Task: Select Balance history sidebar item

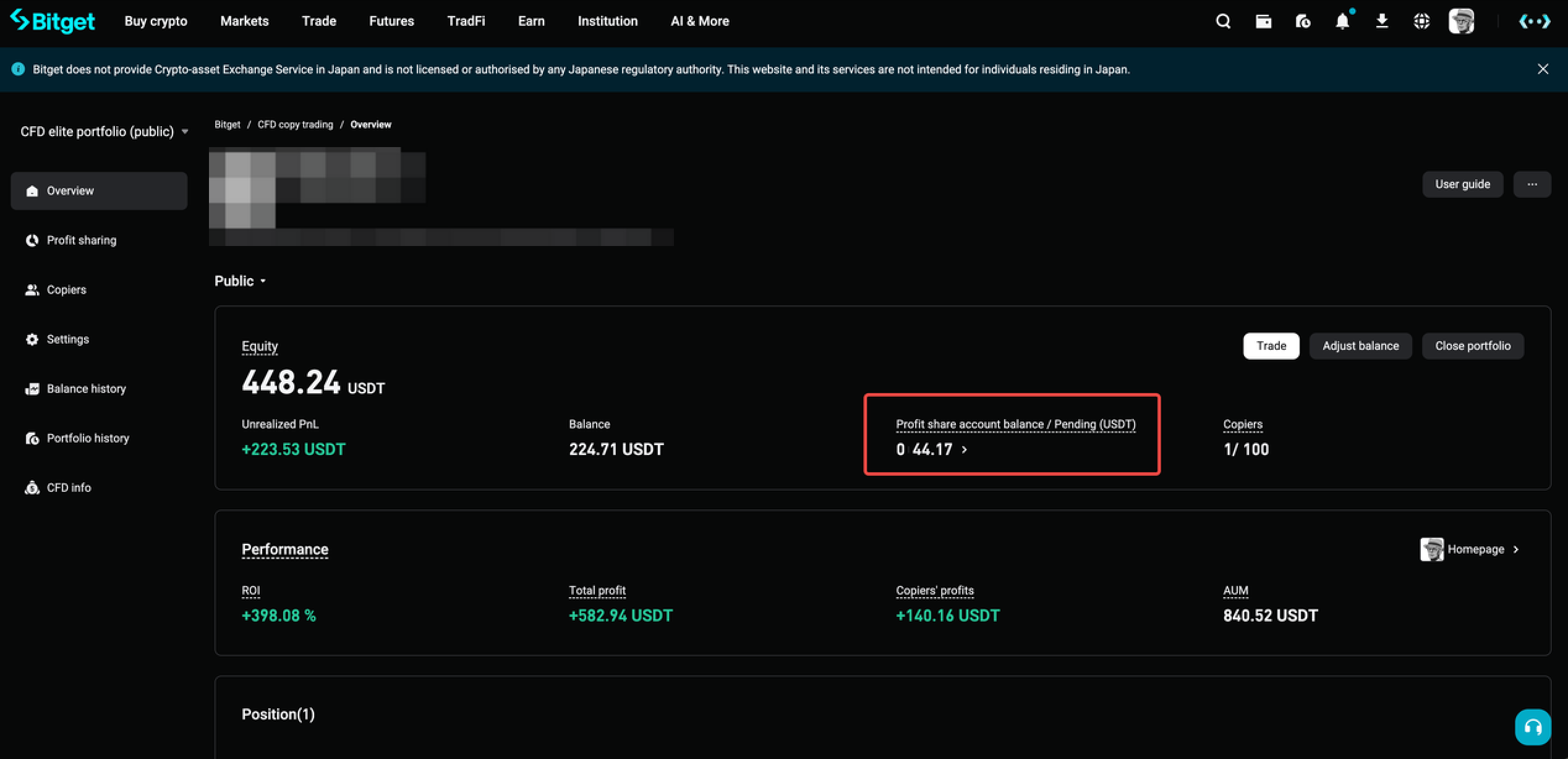Action: point(99,389)
